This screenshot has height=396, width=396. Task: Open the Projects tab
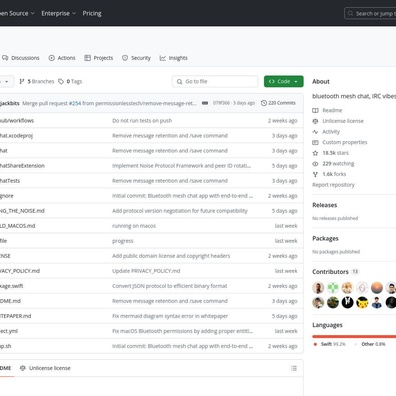coord(99,58)
